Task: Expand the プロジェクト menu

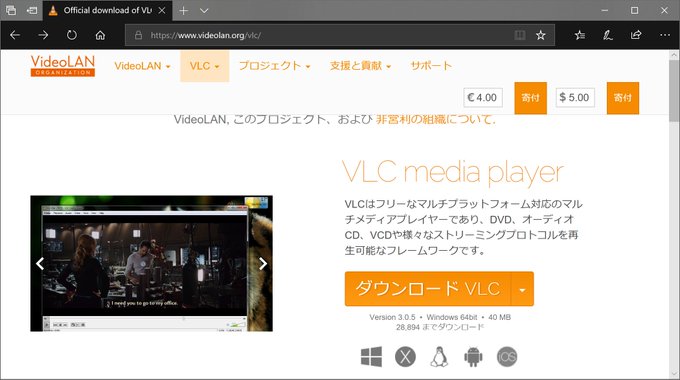Action: pos(275,66)
